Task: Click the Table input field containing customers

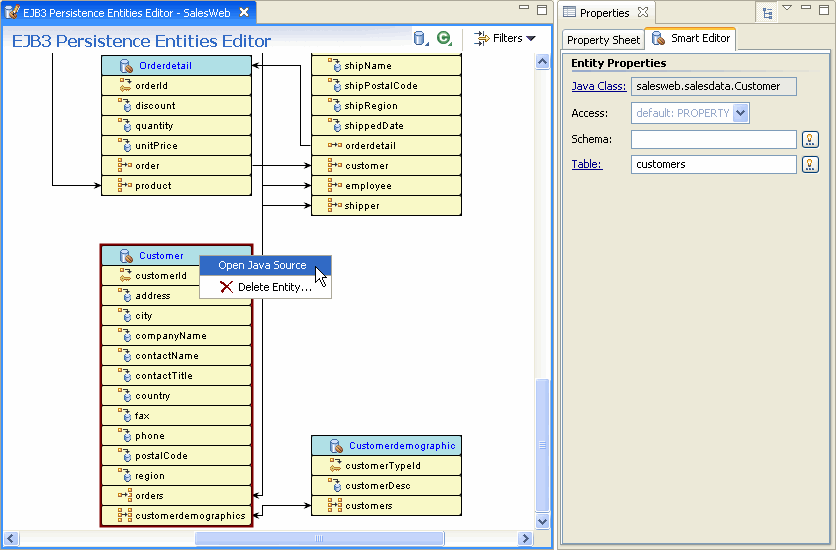Action: point(714,165)
